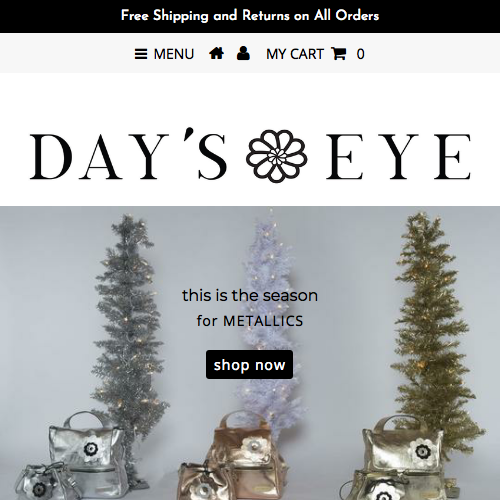The width and height of the screenshot is (500, 500).
Task: Click the EYE logo text
Action: [398, 157]
